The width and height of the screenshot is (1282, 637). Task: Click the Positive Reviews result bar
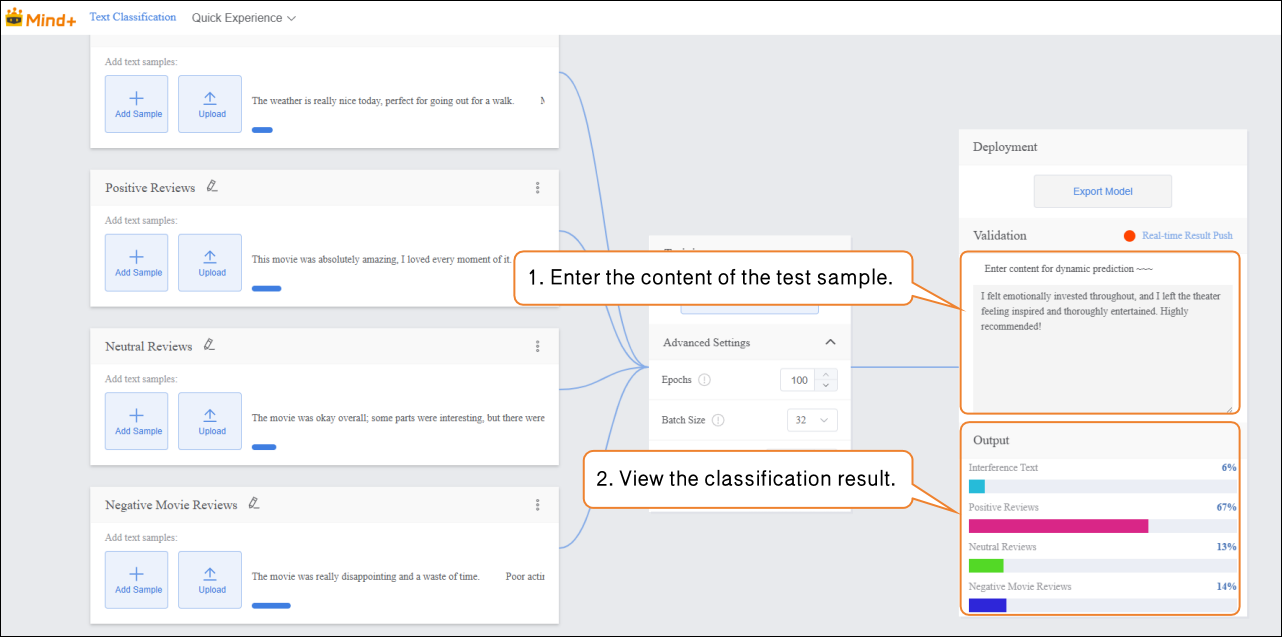tap(1058, 526)
